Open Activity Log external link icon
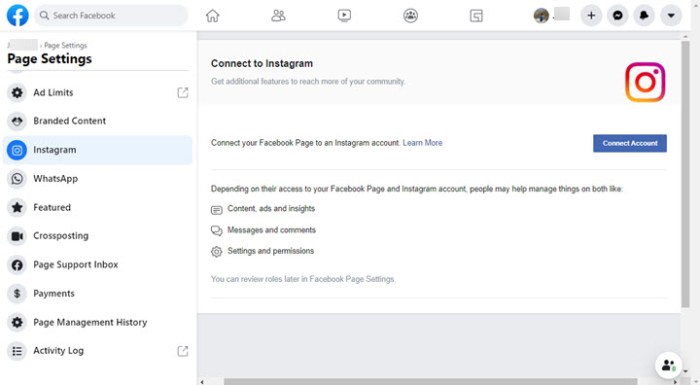The width and height of the screenshot is (700, 385). (183, 351)
